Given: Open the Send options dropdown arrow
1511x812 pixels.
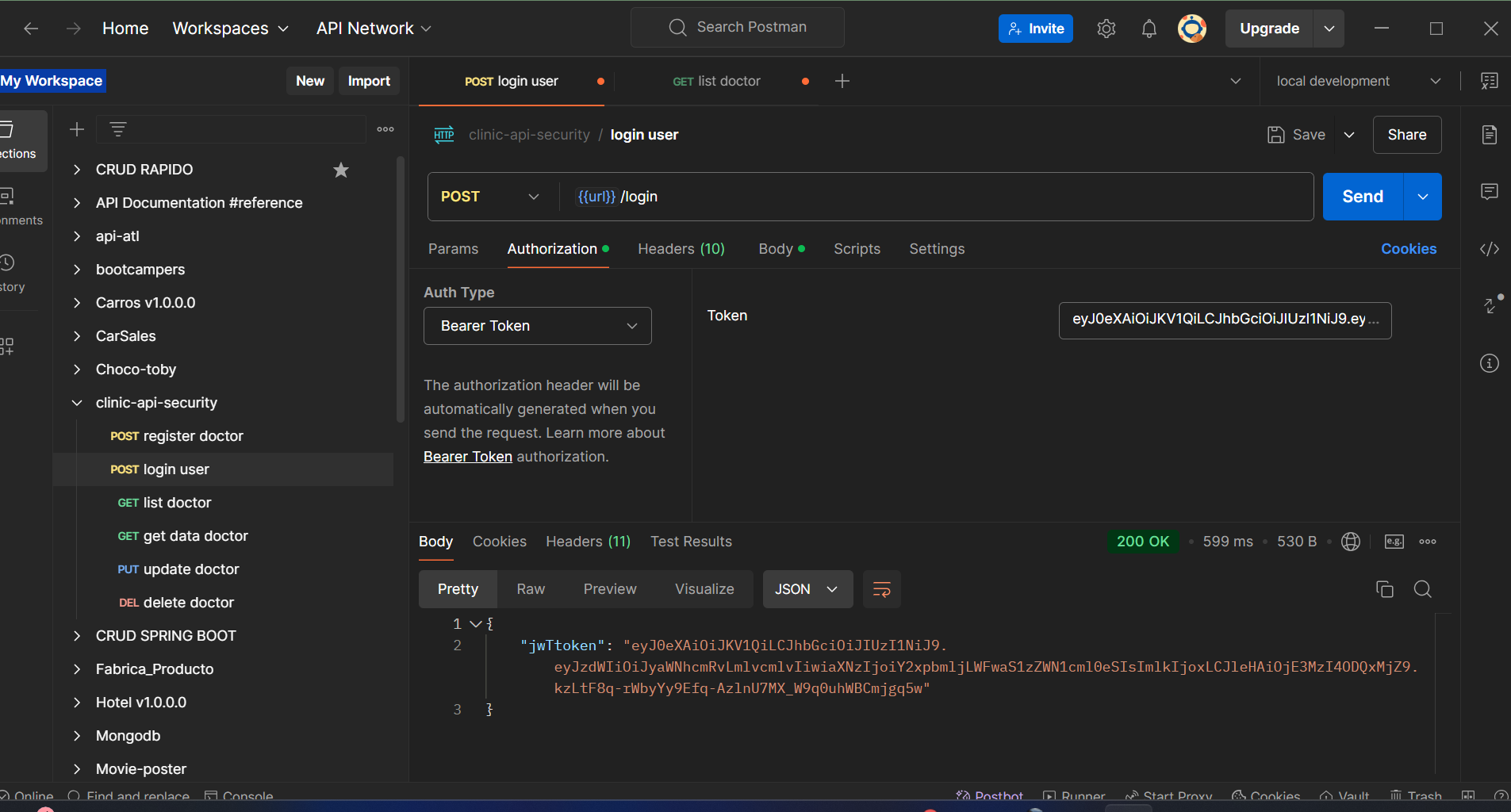Looking at the screenshot, I should 1423,197.
